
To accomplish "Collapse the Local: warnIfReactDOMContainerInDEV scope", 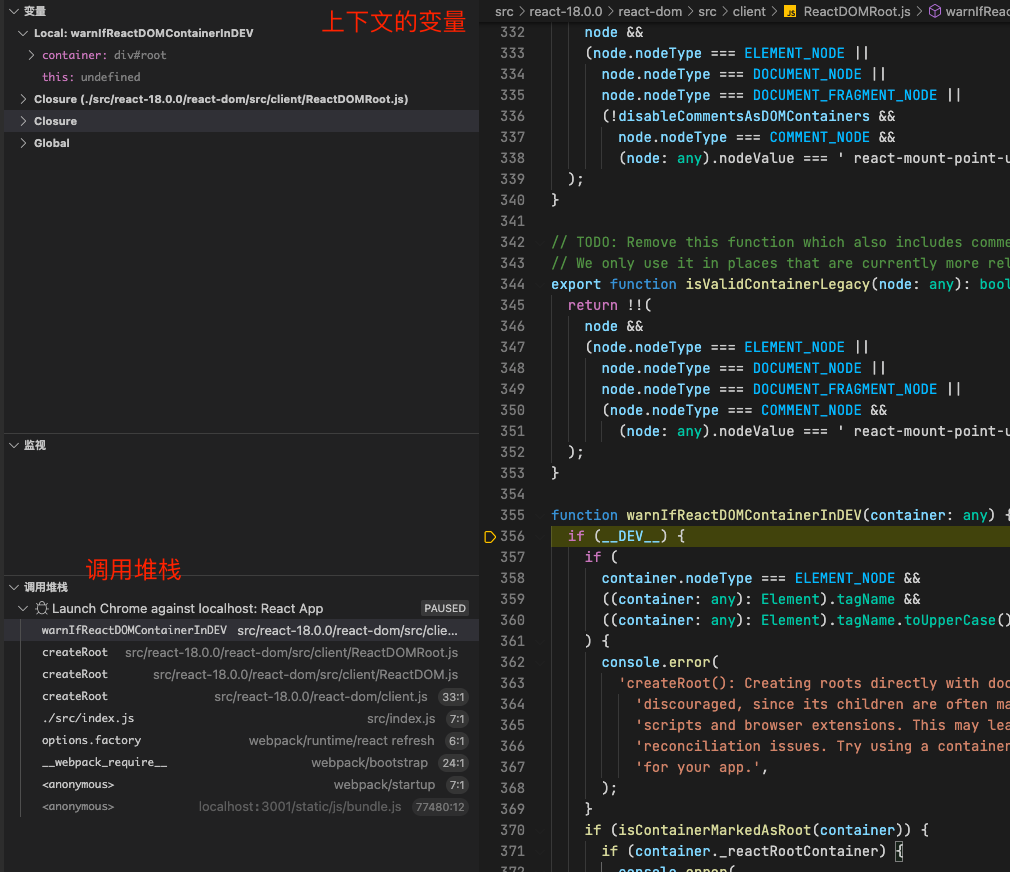I will coord(21,32).
